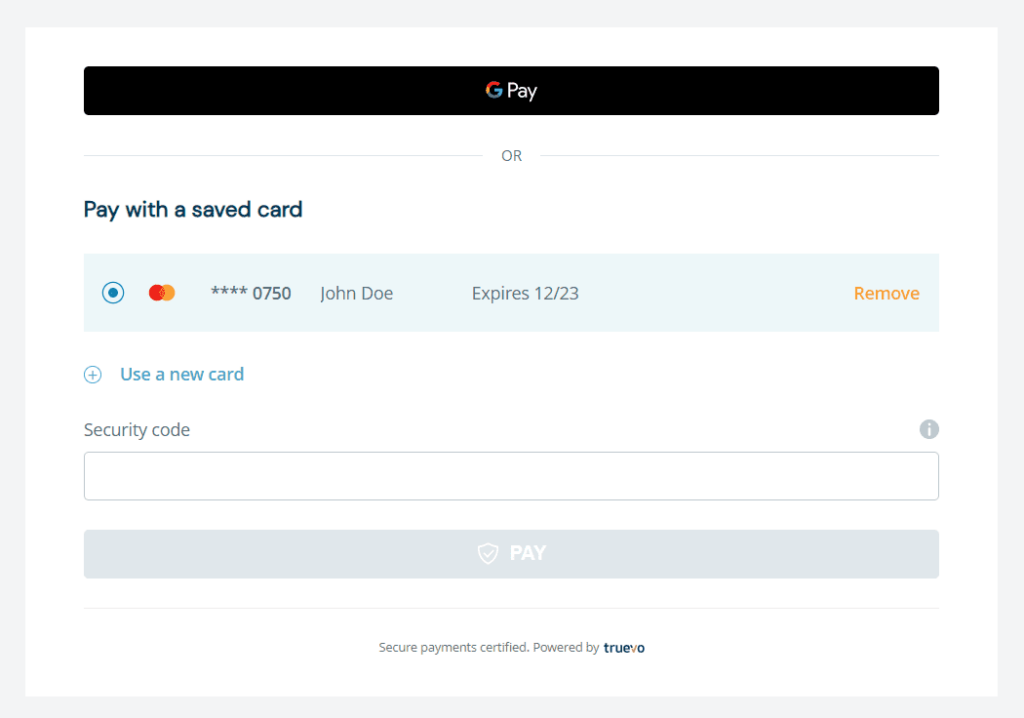Open the Use a new card form

coord(181,373)
